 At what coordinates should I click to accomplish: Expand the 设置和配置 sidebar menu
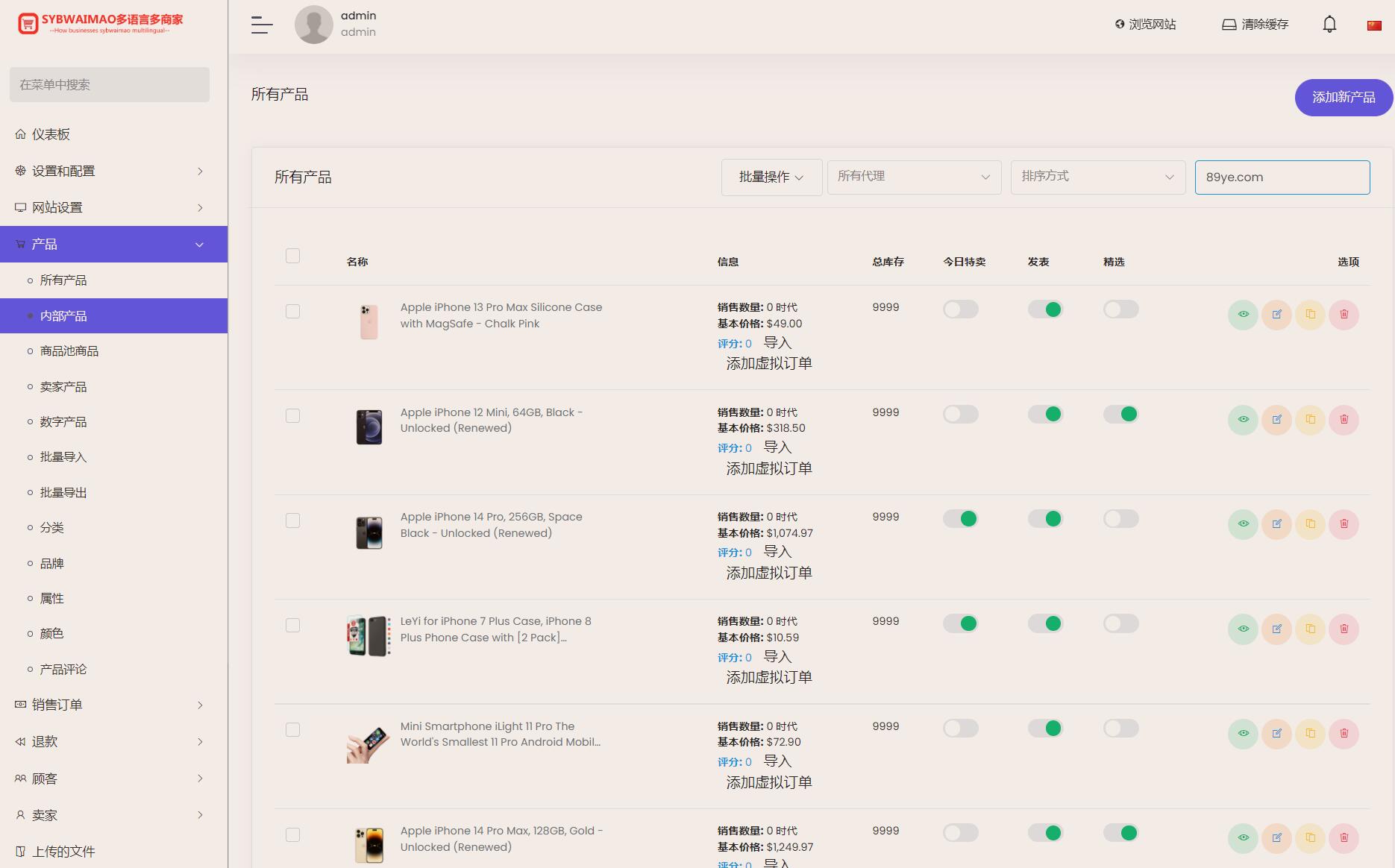click(x=113, y=171)
